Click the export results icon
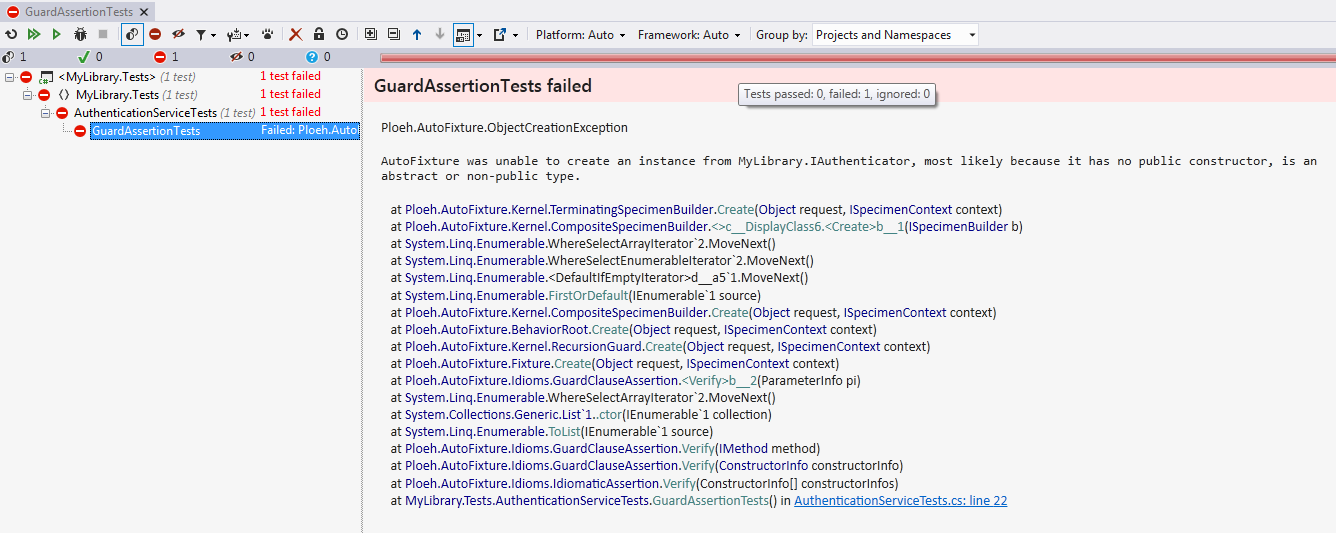 500,34
